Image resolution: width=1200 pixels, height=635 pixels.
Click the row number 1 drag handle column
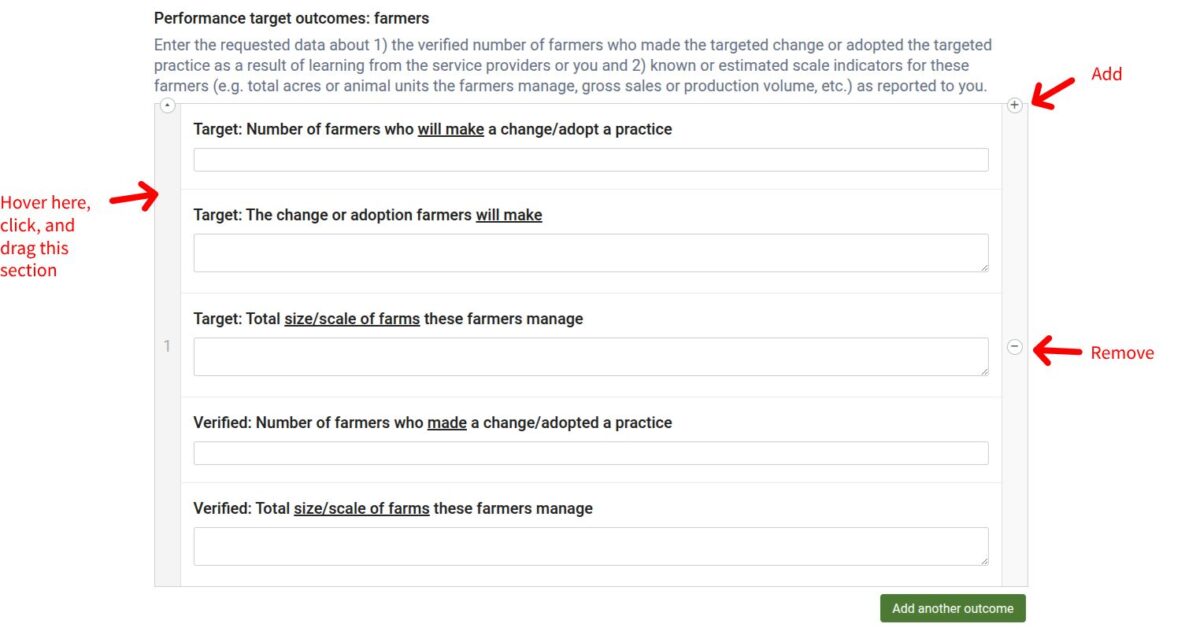pyautogui.click(x=167, y=346)
